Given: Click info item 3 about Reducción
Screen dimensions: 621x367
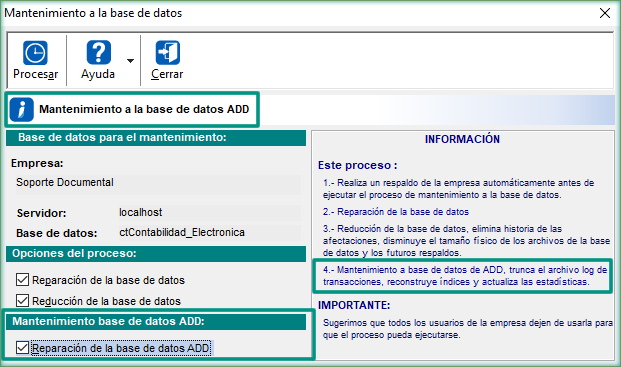Looking at the screenshot, I should [466, 241].
